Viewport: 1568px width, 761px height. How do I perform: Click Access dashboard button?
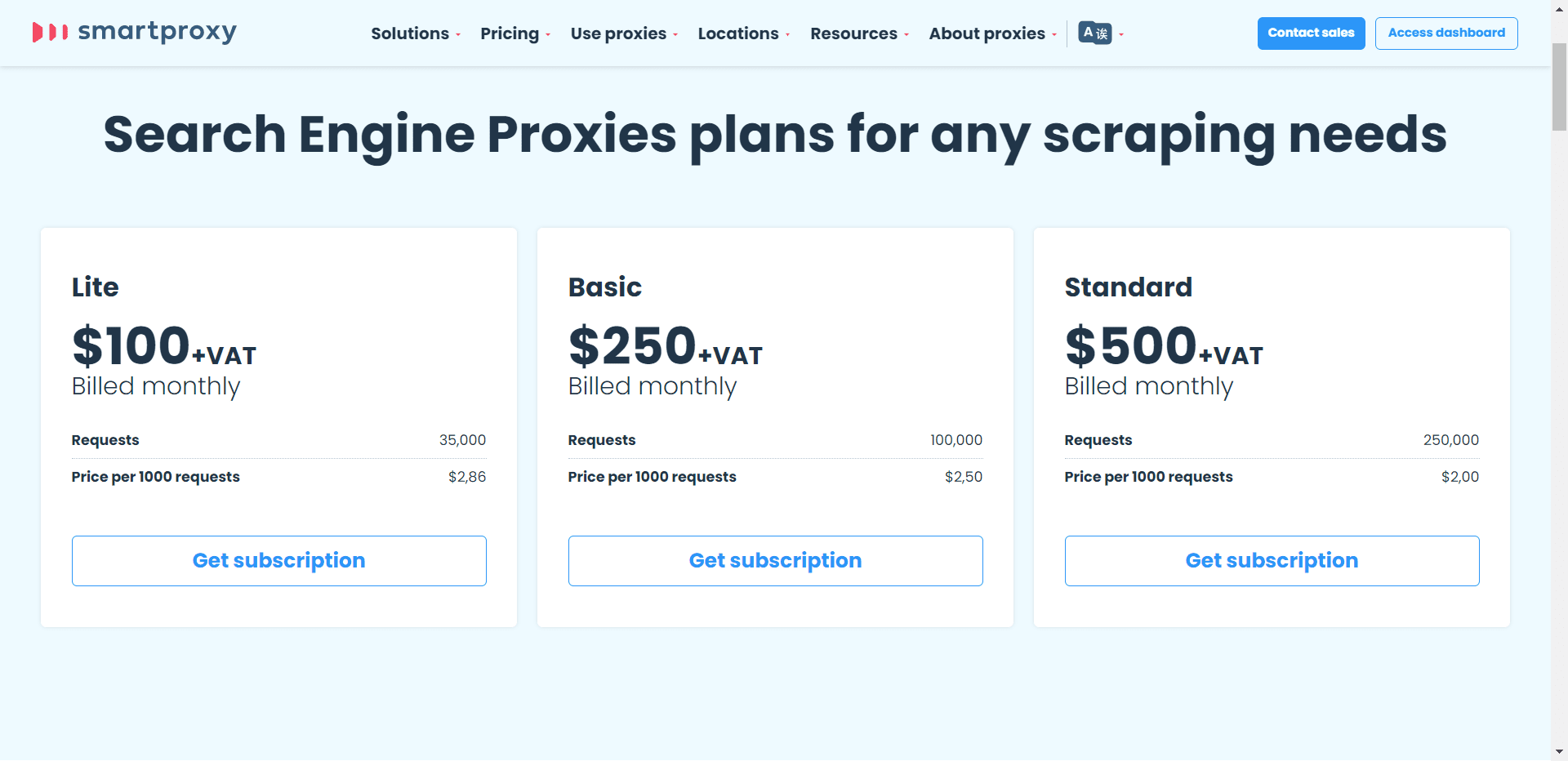[x=1445, y=33]
